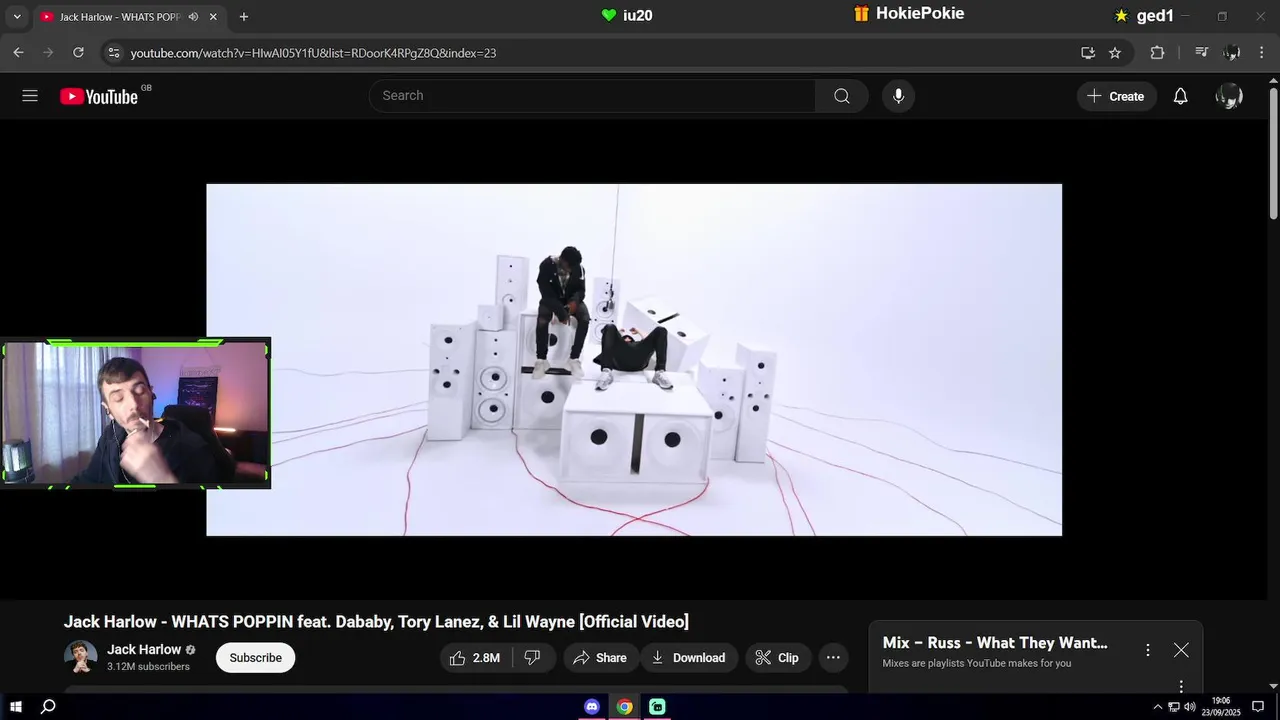Open Discord from the taskbar
The height and width of the screenshot is (720, 1280).
click(x=592, y=706)
